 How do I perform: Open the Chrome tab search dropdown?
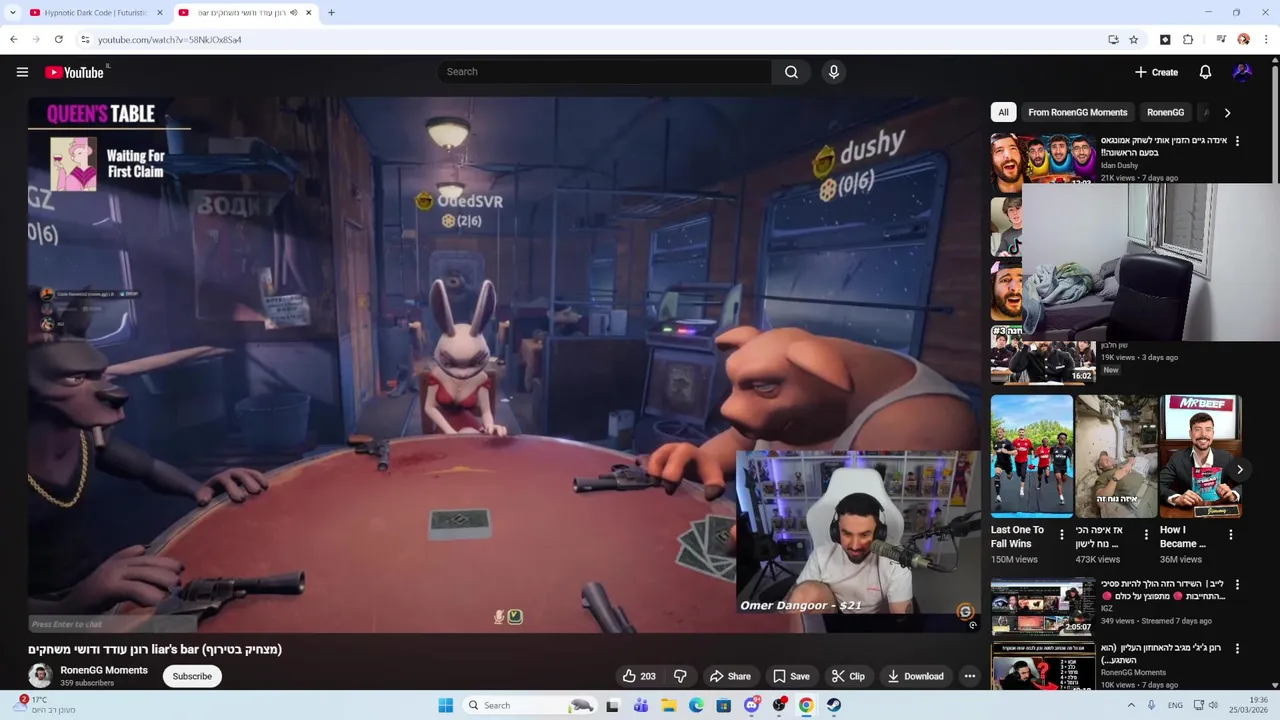(13, 13)
